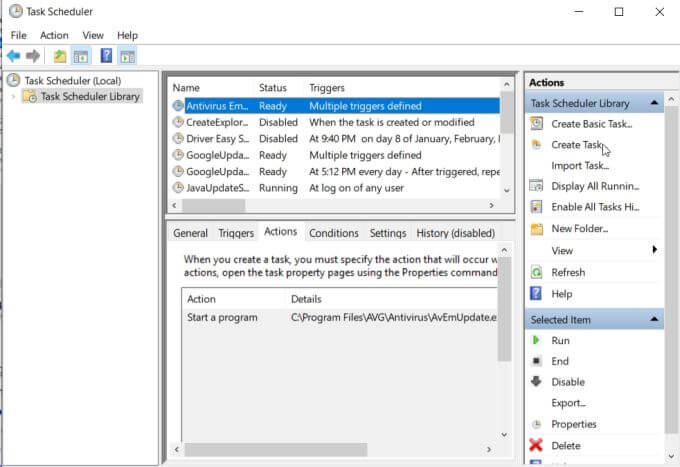Click the Properties clock icon
Viewport: 680px width, 467px height.
[x=536, y=424]
